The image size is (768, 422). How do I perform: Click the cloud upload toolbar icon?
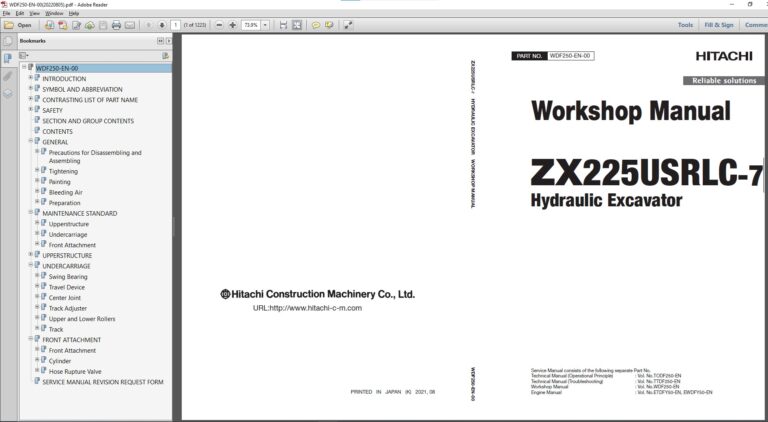pyautogui.click(x=90, y=25)
